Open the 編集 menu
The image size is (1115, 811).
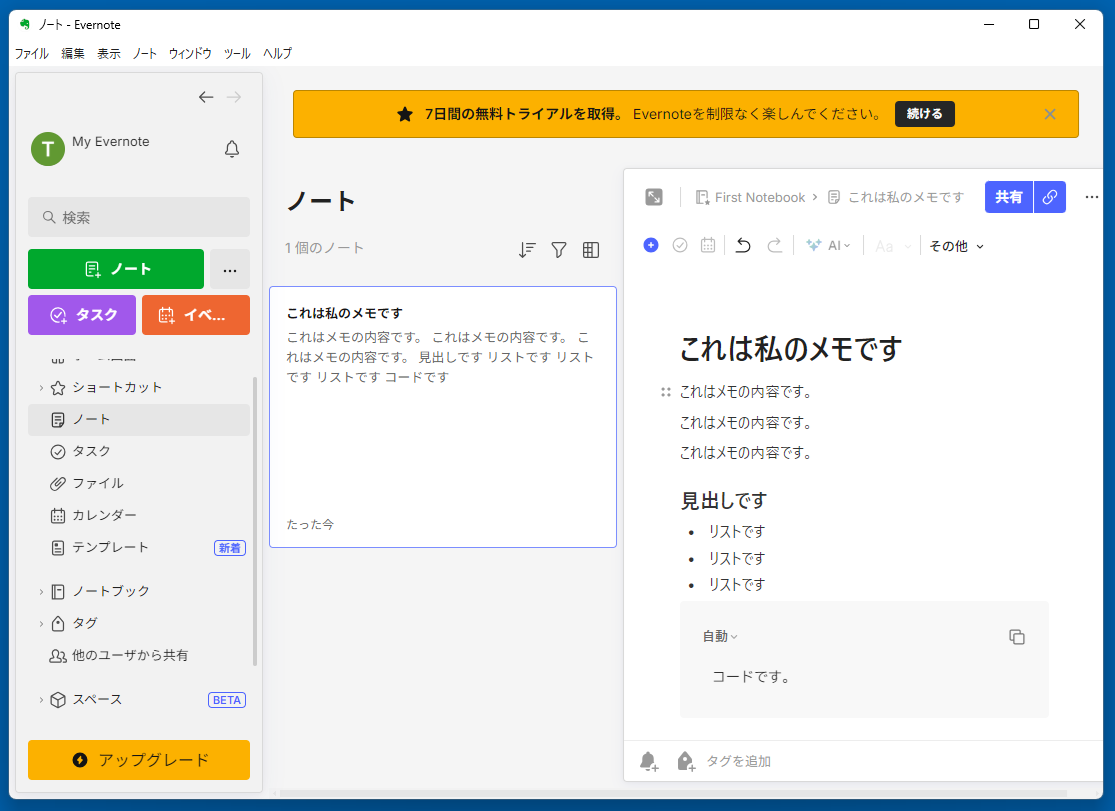pyautogui.click(x=73, y=53)
